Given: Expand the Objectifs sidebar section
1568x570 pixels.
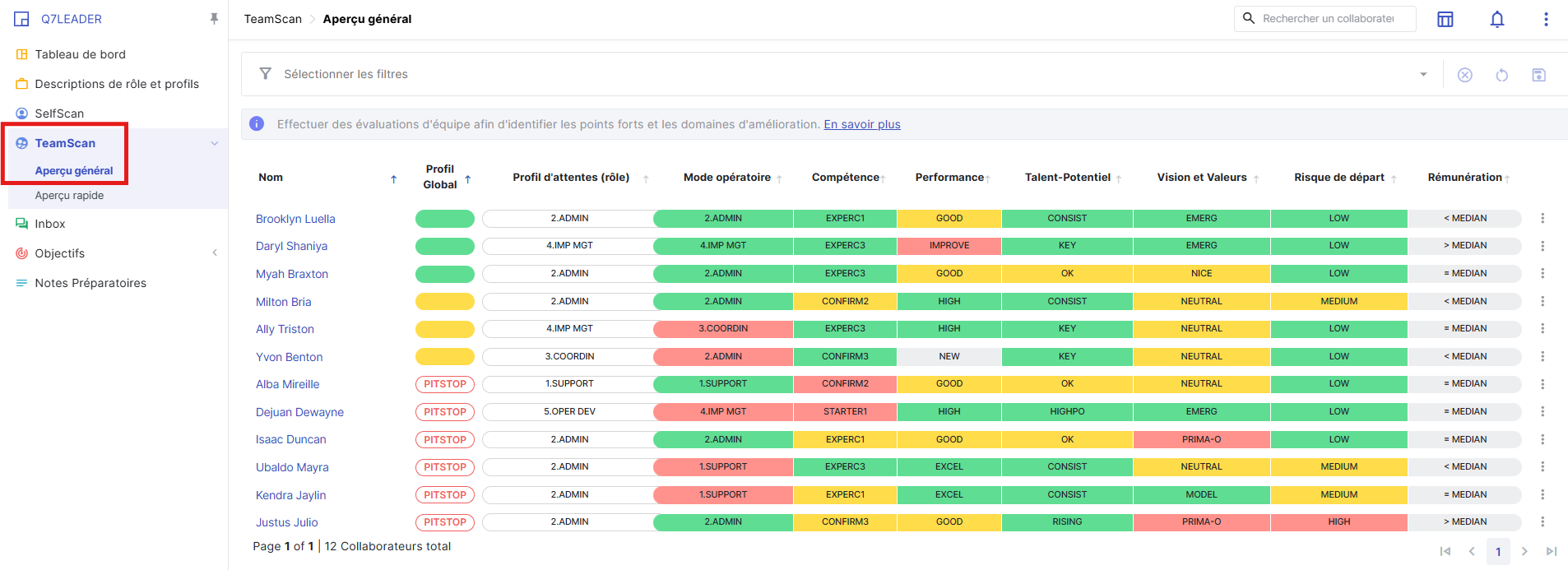Looking at the screenshot, I should pos(214,253).
